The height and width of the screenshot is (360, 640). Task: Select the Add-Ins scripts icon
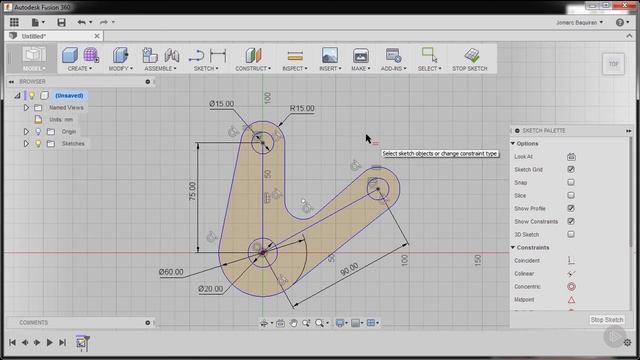click(393, 55)
